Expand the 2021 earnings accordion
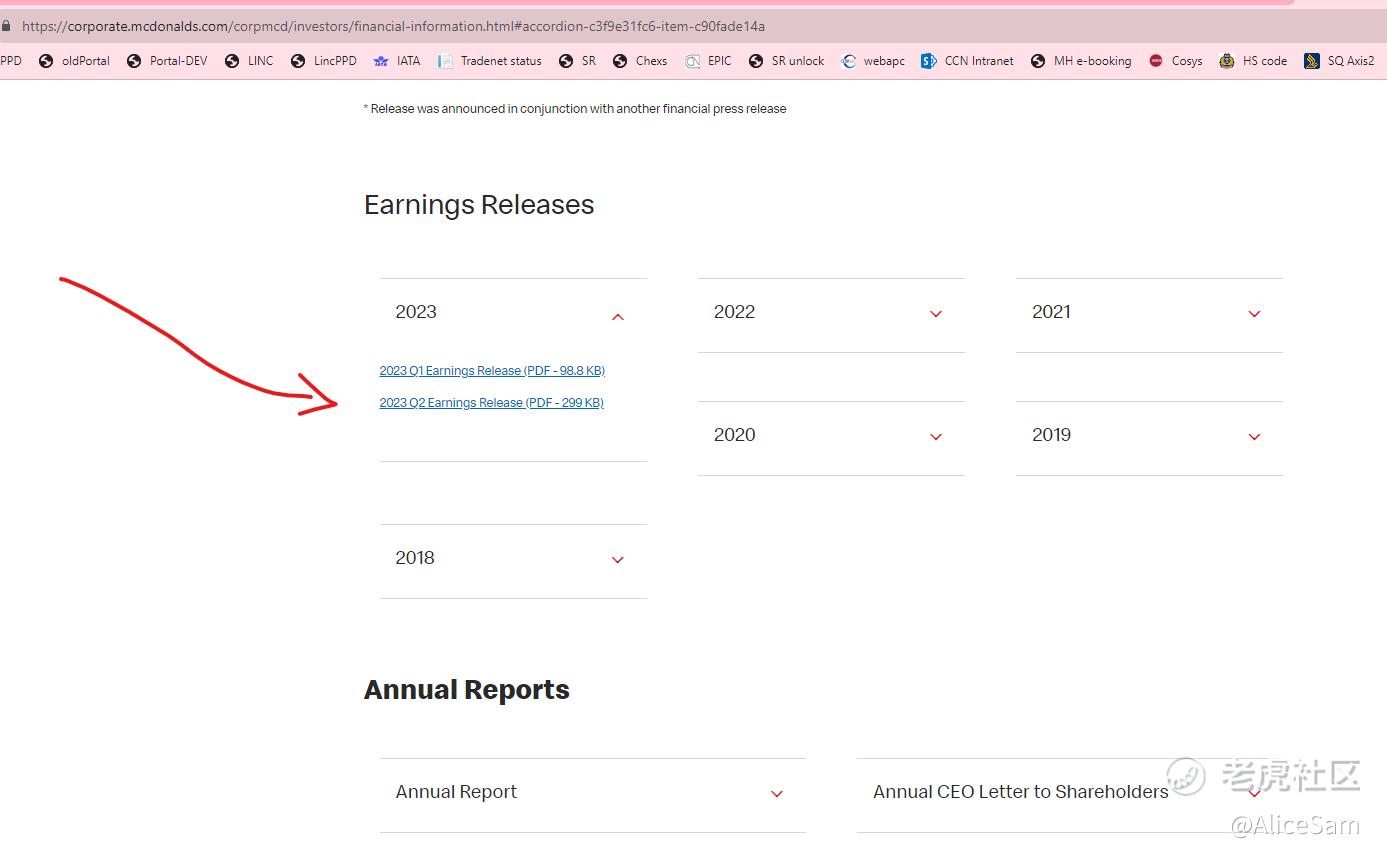Viewport: 1387px width, 856px height. pos(1149,313)
